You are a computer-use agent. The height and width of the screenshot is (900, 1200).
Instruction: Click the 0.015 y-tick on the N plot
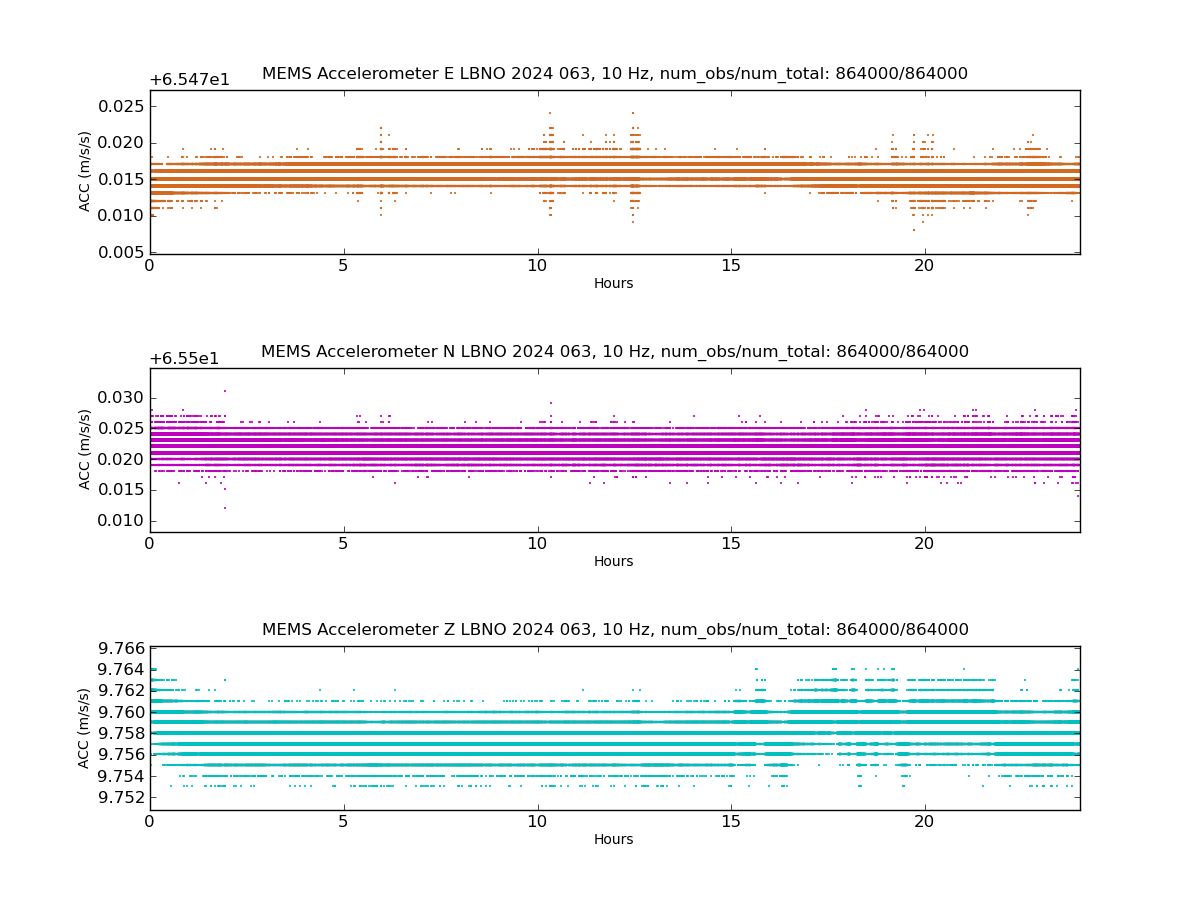(120, 489)
